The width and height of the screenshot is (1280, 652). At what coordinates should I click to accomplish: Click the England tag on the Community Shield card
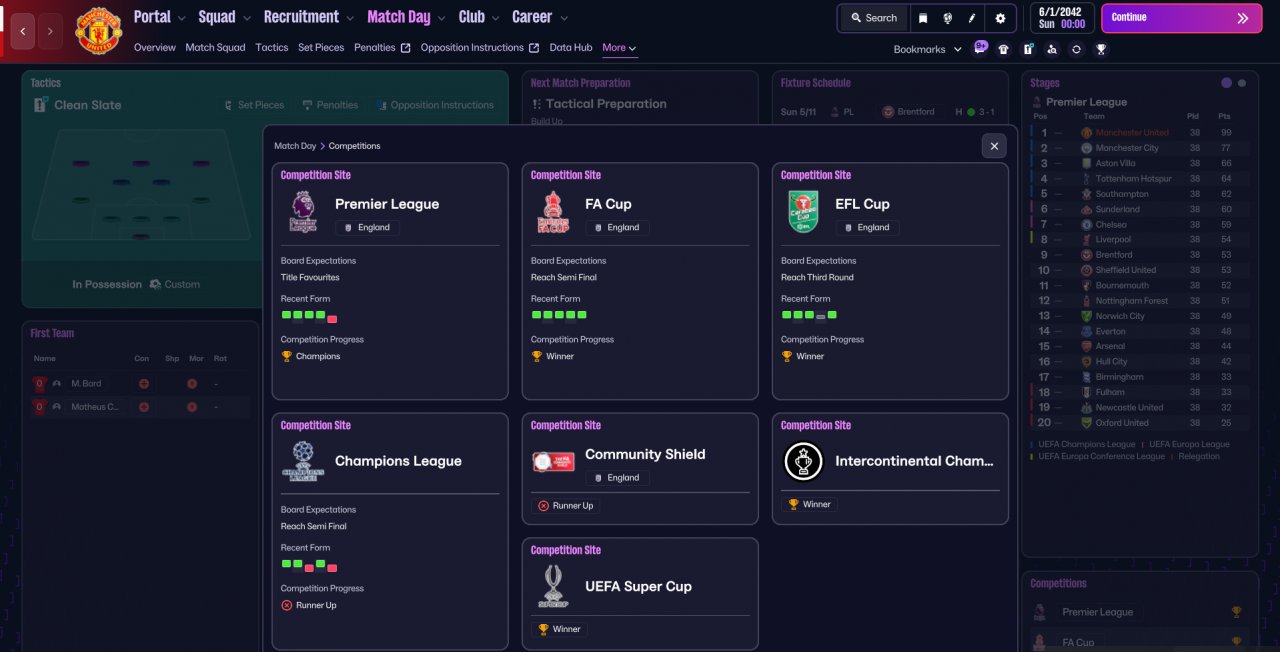[x=617, y=477]
